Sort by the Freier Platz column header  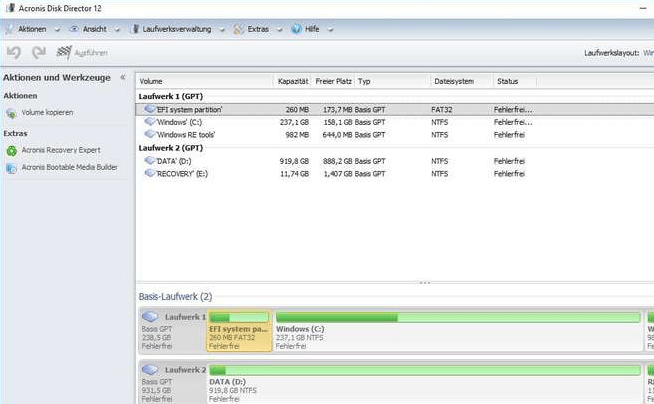tap(333, 81)
